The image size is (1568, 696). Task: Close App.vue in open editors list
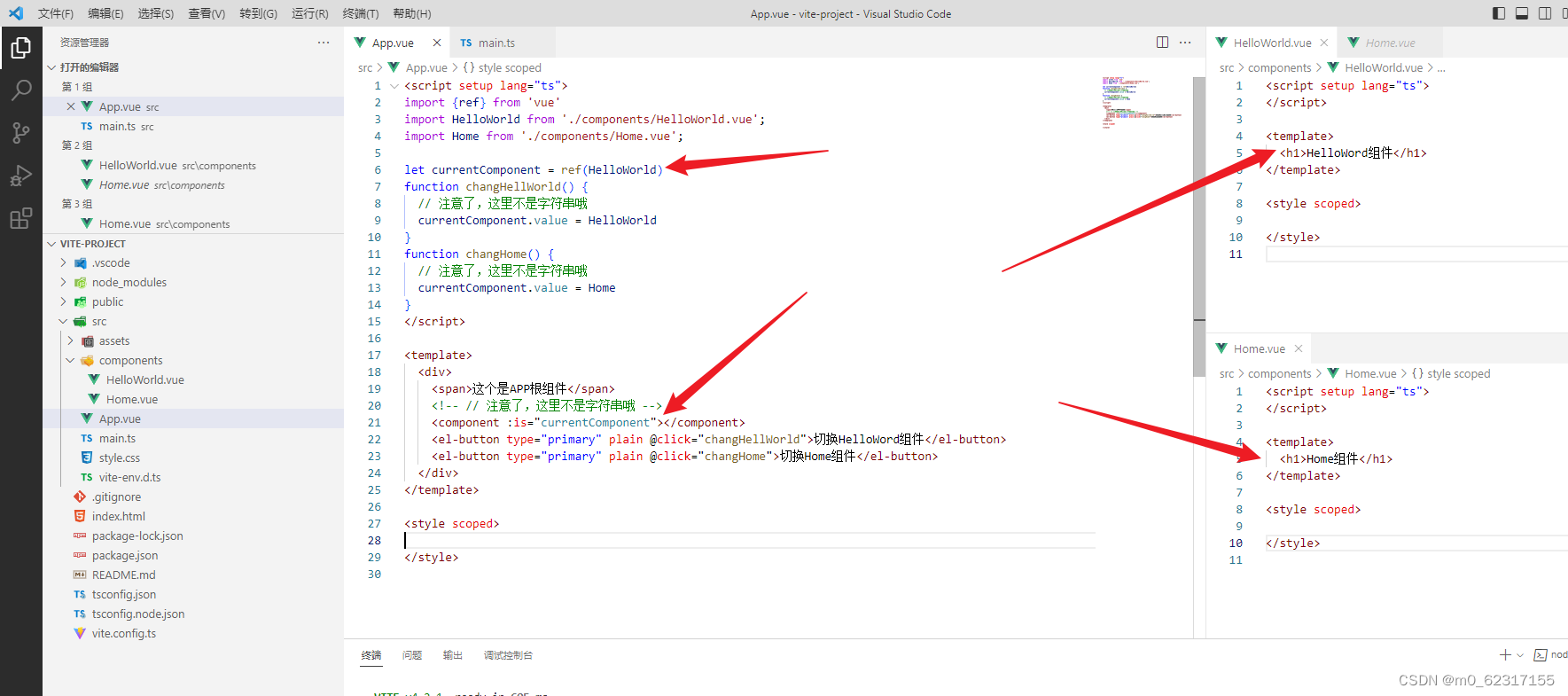71,106
